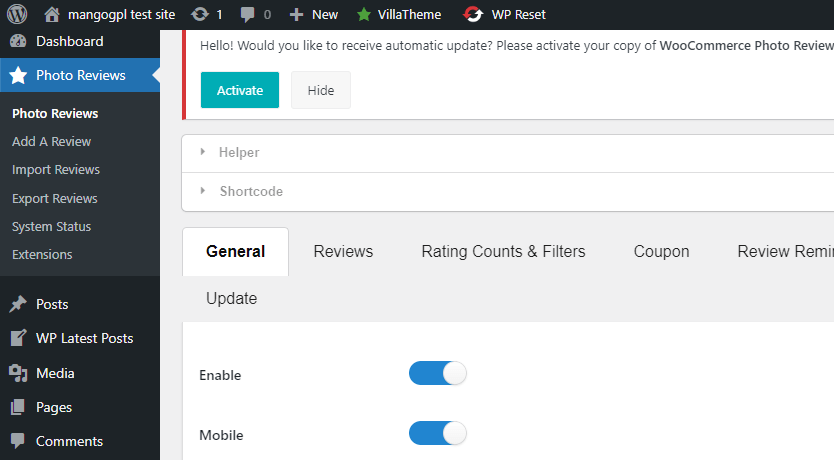834x460 pixels.
Task: Open the updates circular arrows icon
Action: 200,14
